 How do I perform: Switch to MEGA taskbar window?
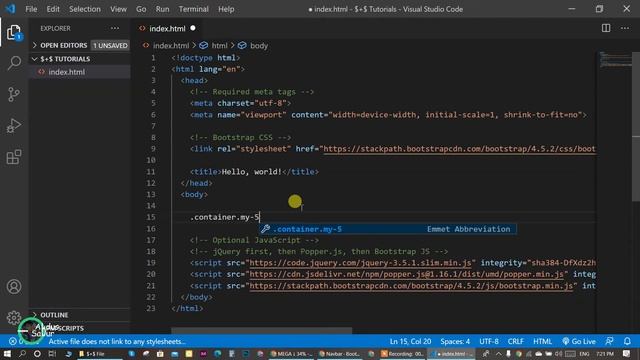[291, 354]
